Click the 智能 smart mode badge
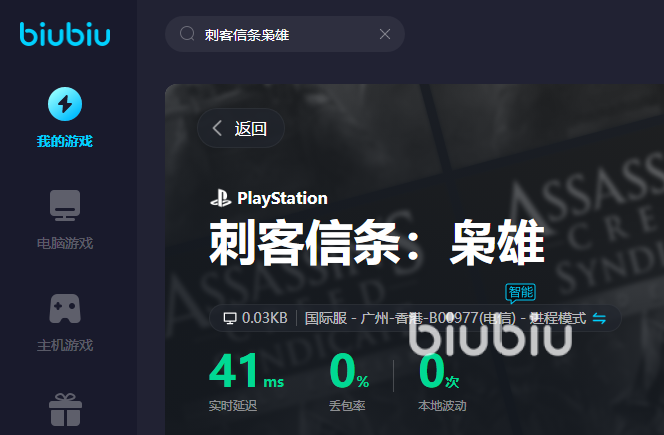This screenshot has height=435, width=664. coord(520,293)
